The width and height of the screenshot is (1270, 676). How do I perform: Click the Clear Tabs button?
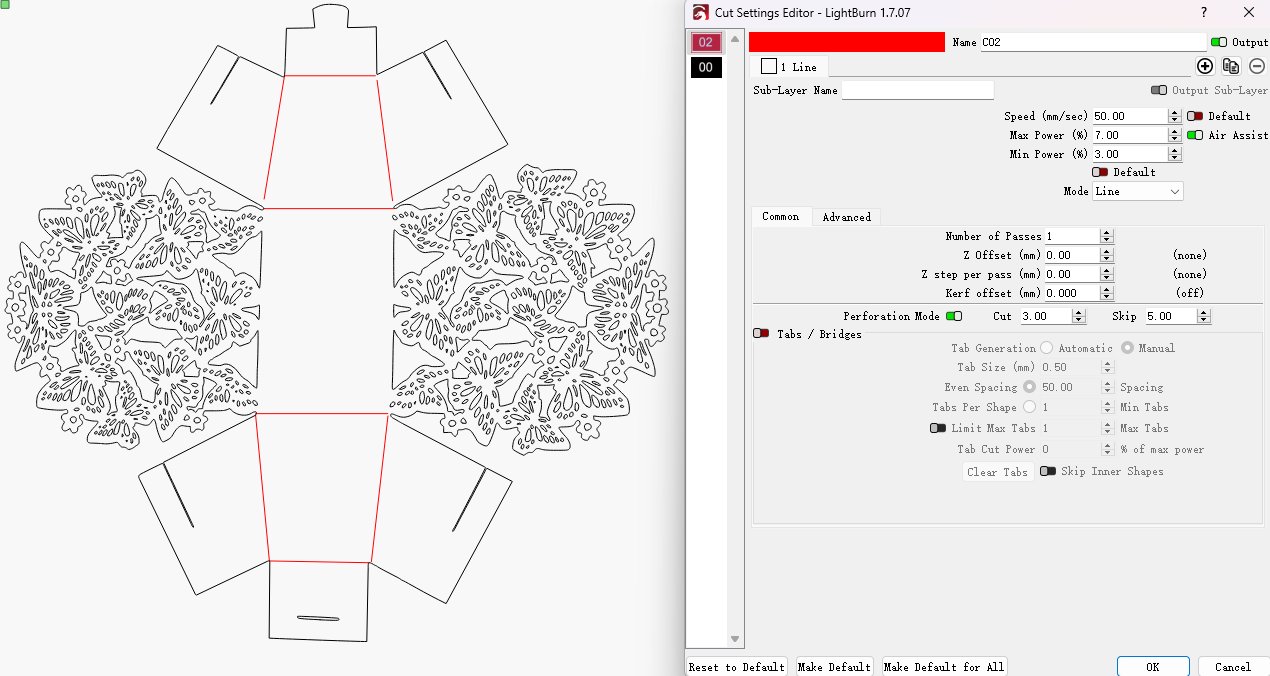pos(998,472)
